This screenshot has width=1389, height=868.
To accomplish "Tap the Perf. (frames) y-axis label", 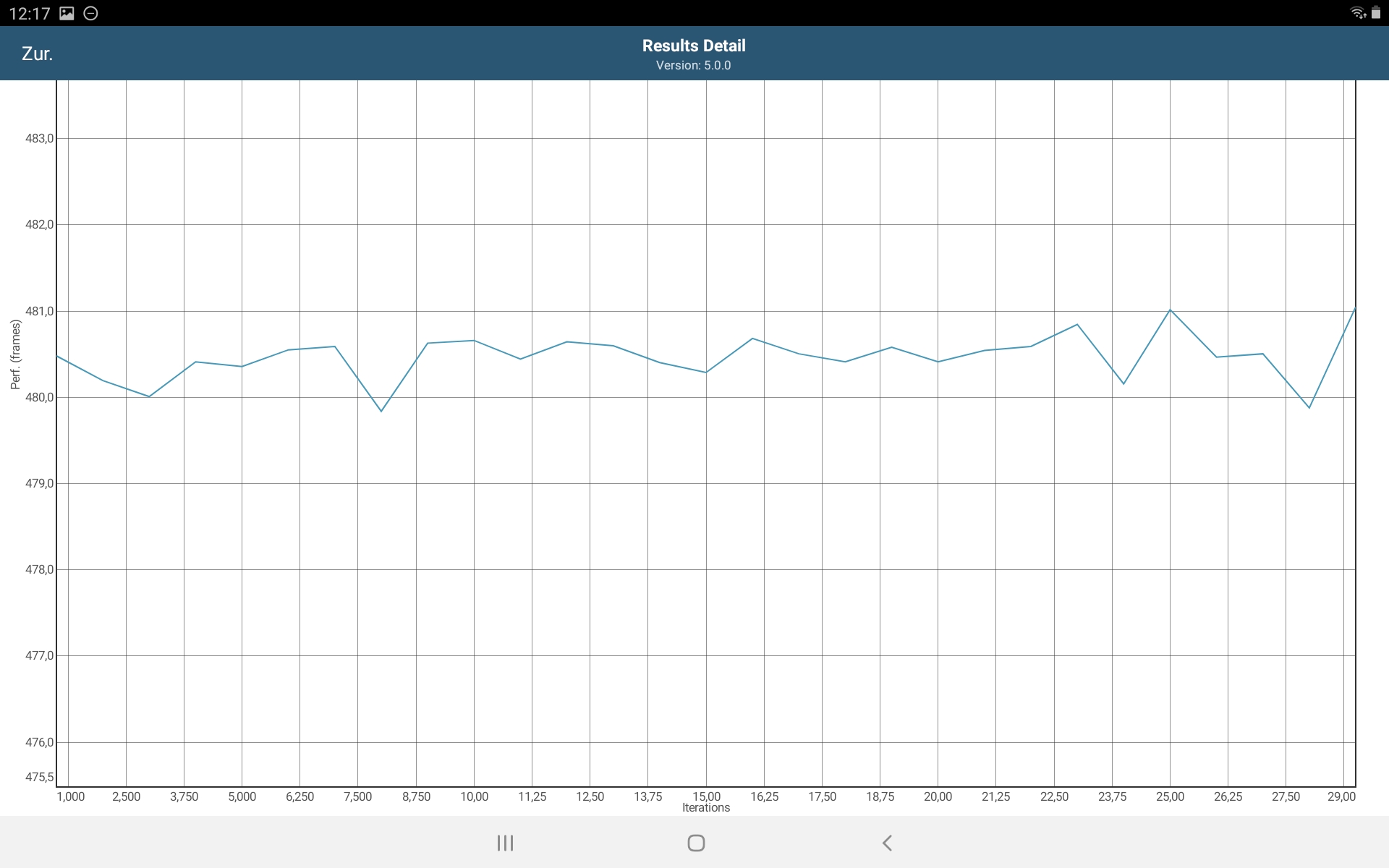I will pyautogui.click(x=15, y=354).
